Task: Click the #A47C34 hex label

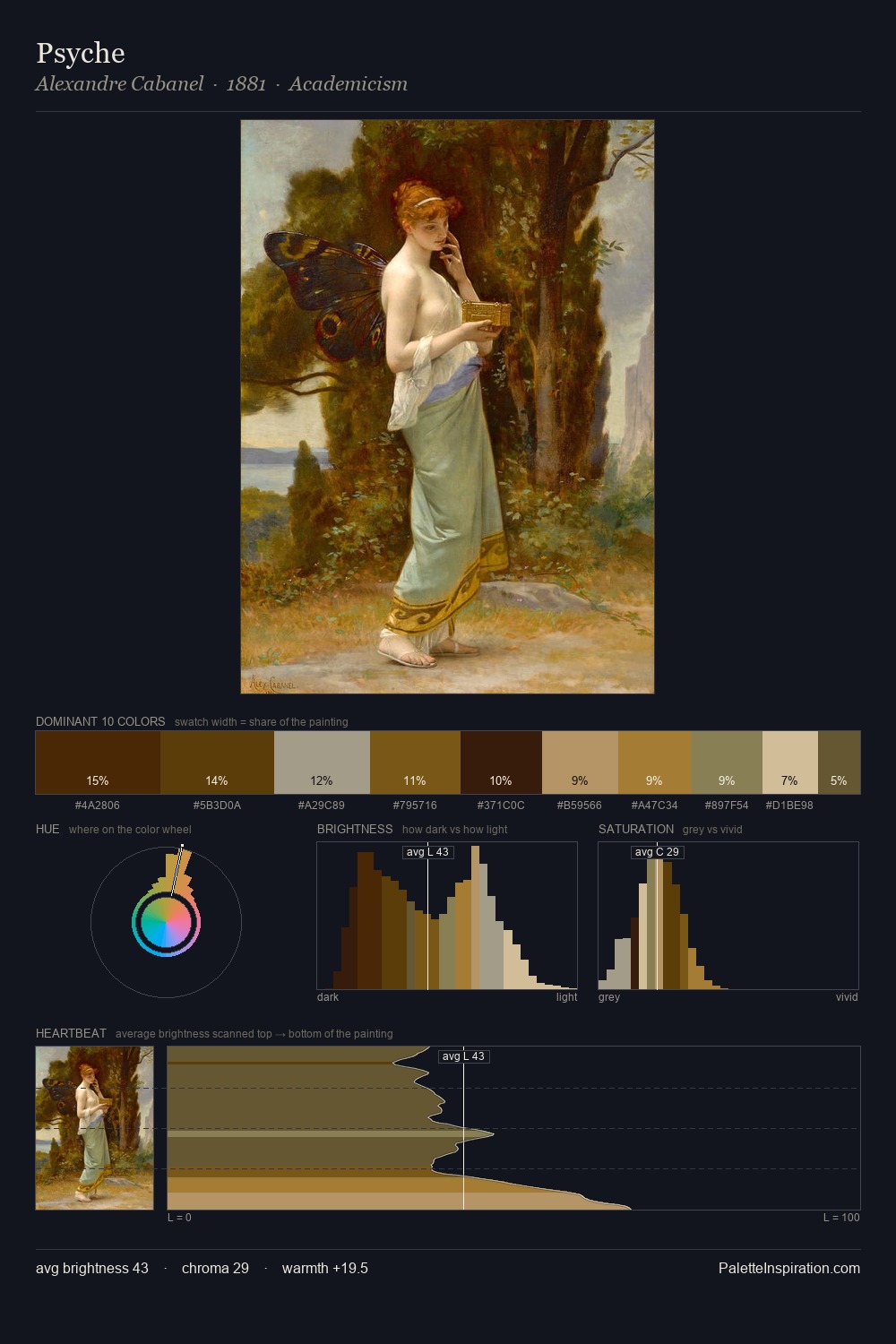Action: pyautogui.click(x=655, y=806)
